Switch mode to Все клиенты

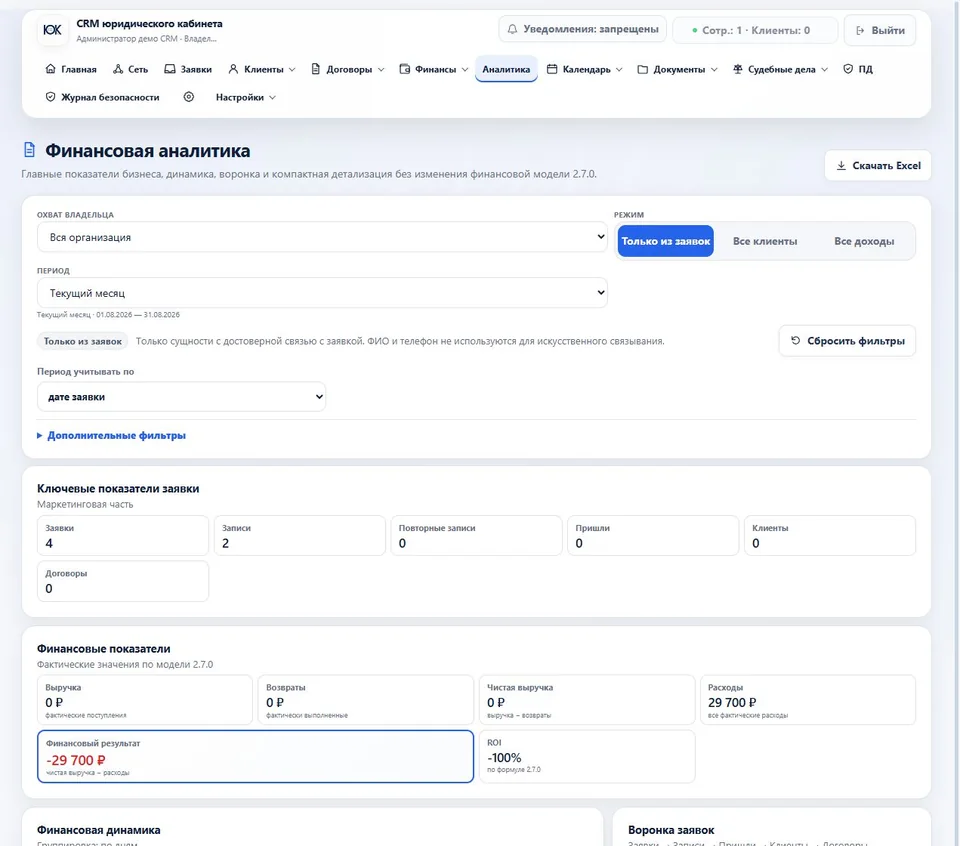(765, 241)
